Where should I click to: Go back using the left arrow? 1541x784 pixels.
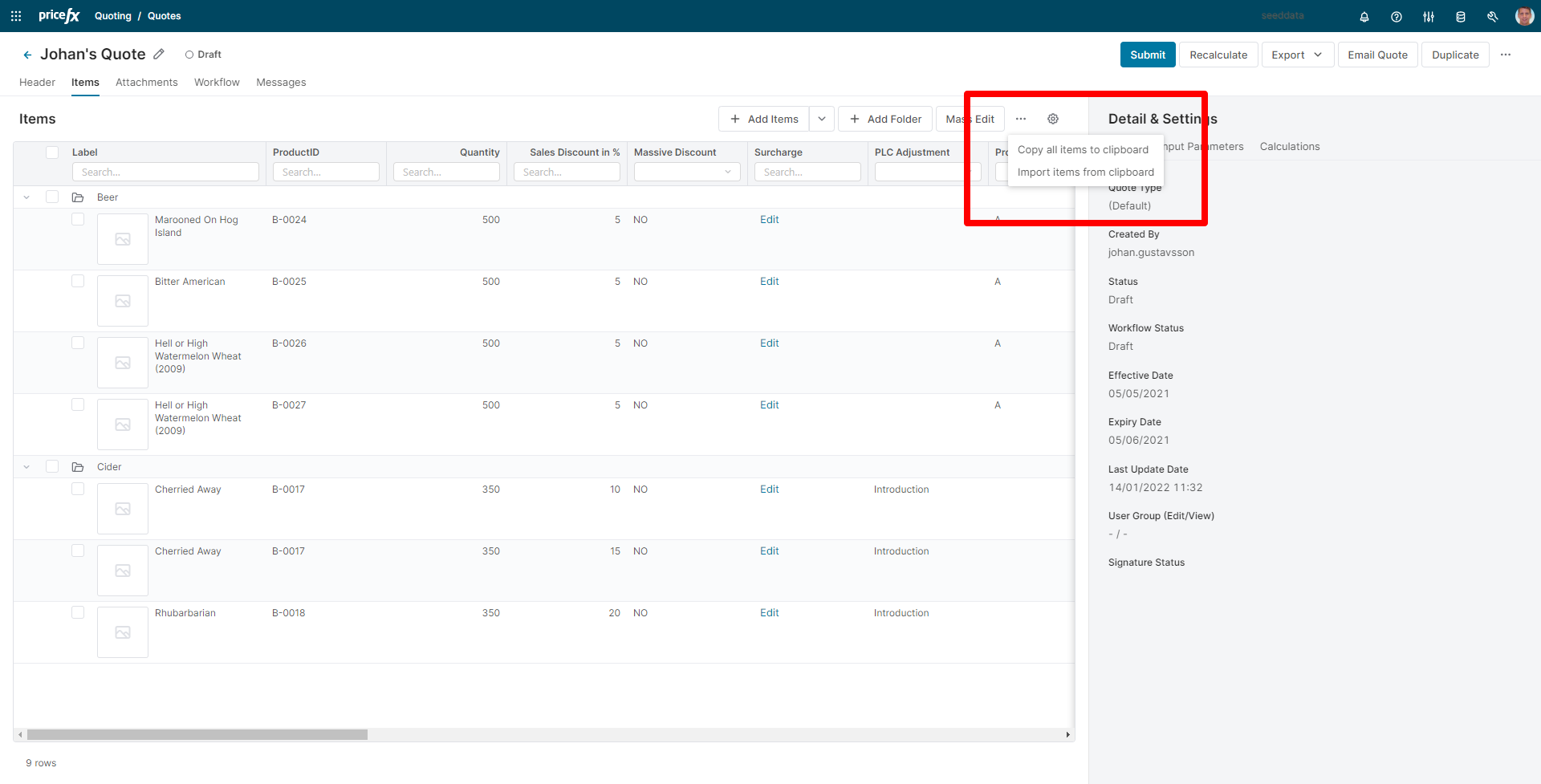[x=27, y=55]
